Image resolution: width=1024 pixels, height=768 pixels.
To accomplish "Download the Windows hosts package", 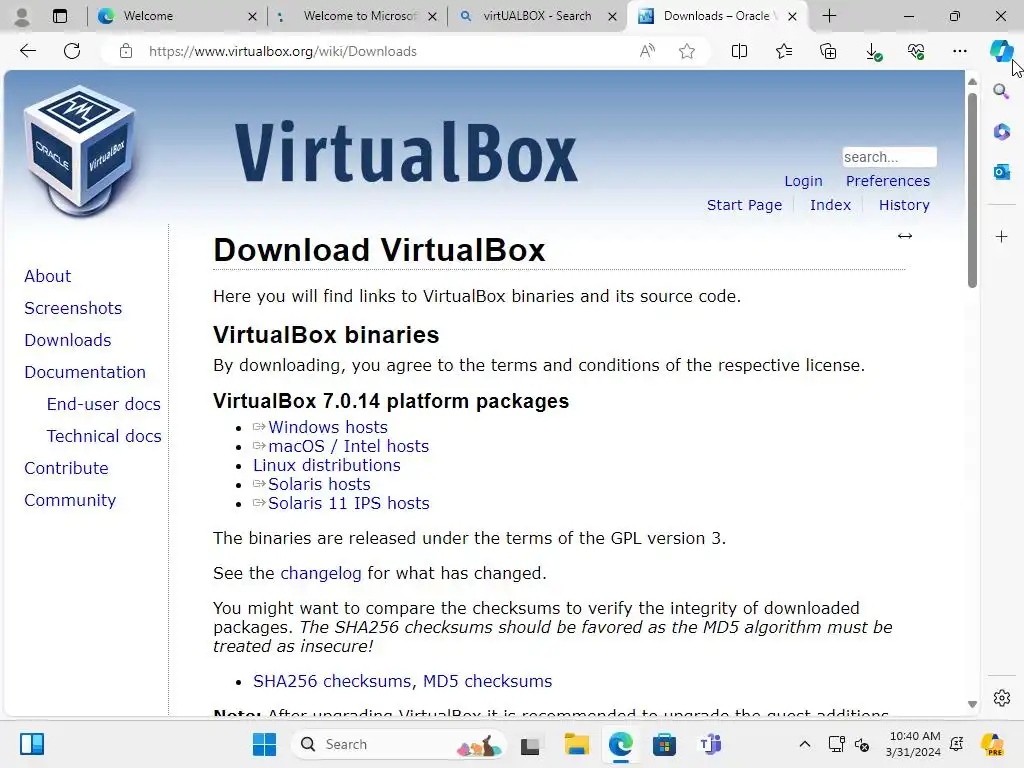I will pos(328,427).
